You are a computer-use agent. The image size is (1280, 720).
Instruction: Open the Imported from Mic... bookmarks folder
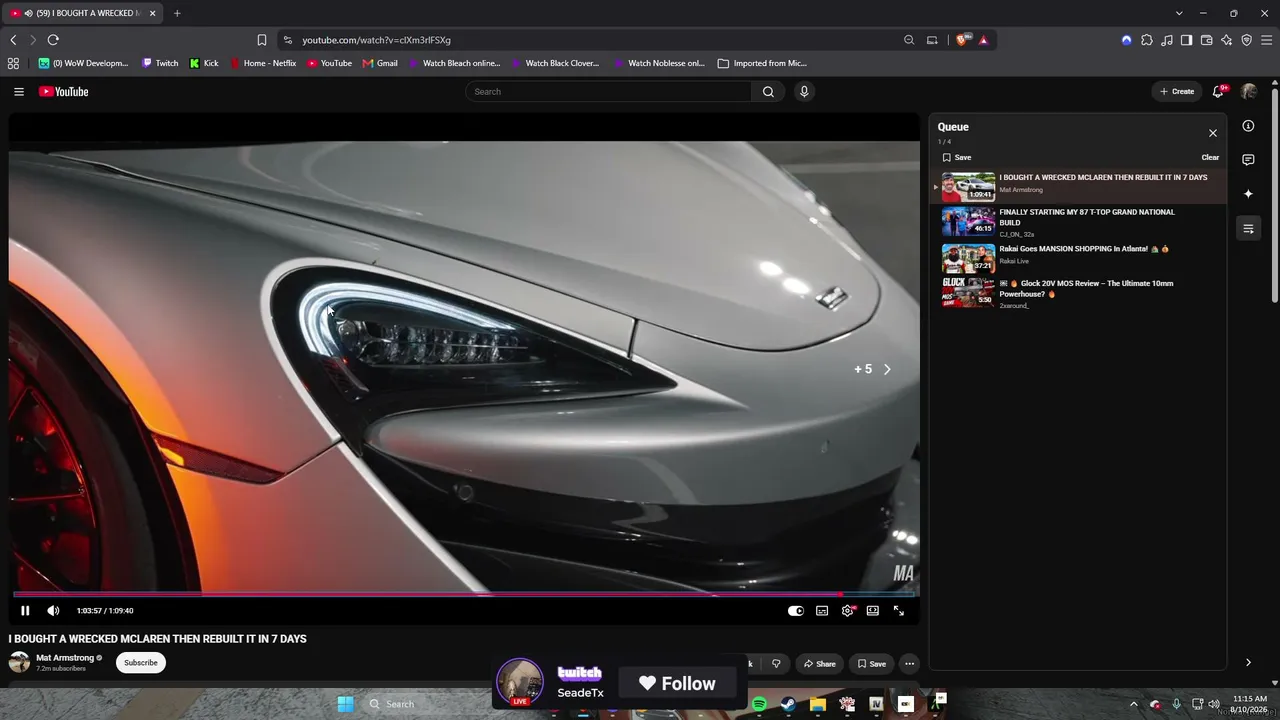[762, 63]
